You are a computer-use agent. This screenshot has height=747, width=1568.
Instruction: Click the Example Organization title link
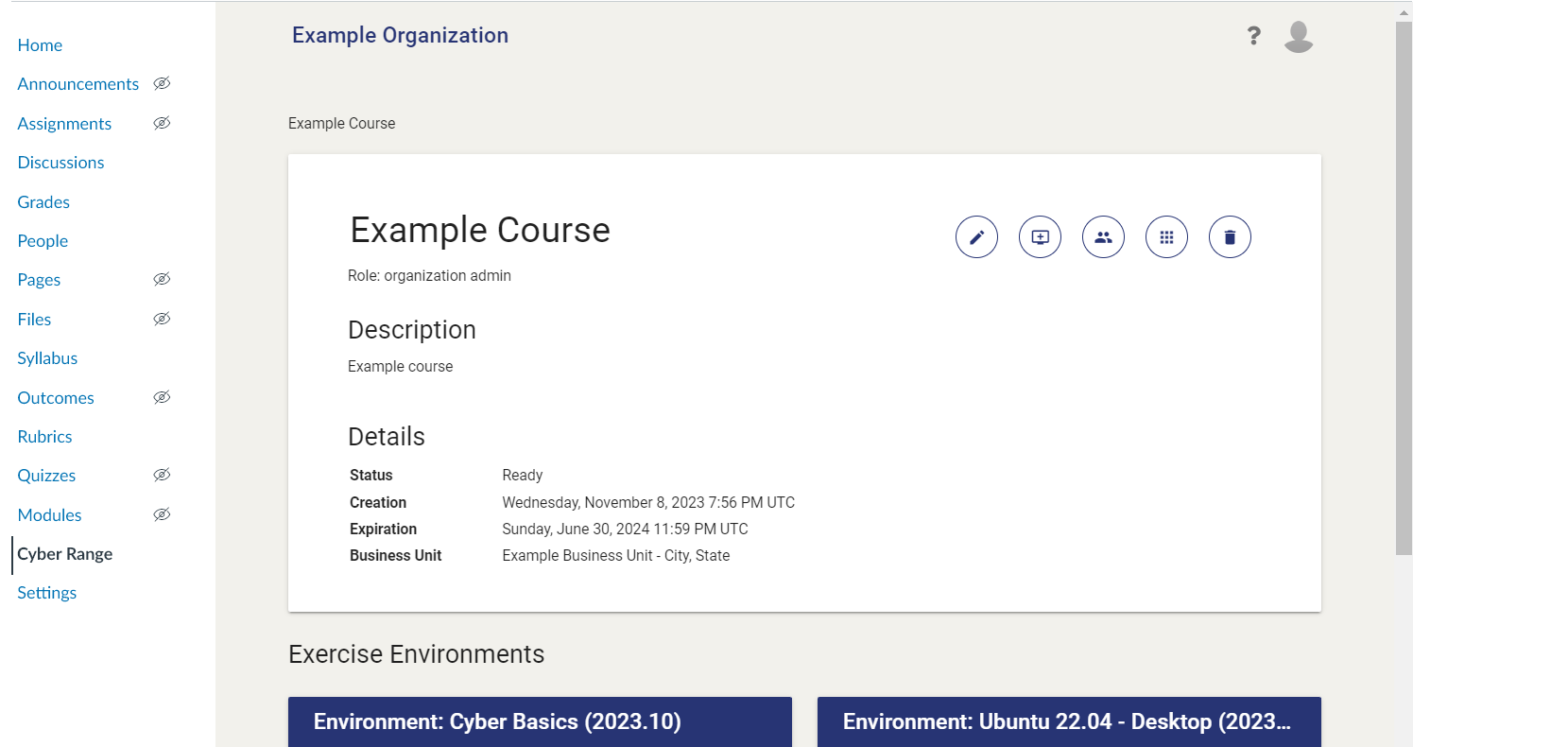400,36
